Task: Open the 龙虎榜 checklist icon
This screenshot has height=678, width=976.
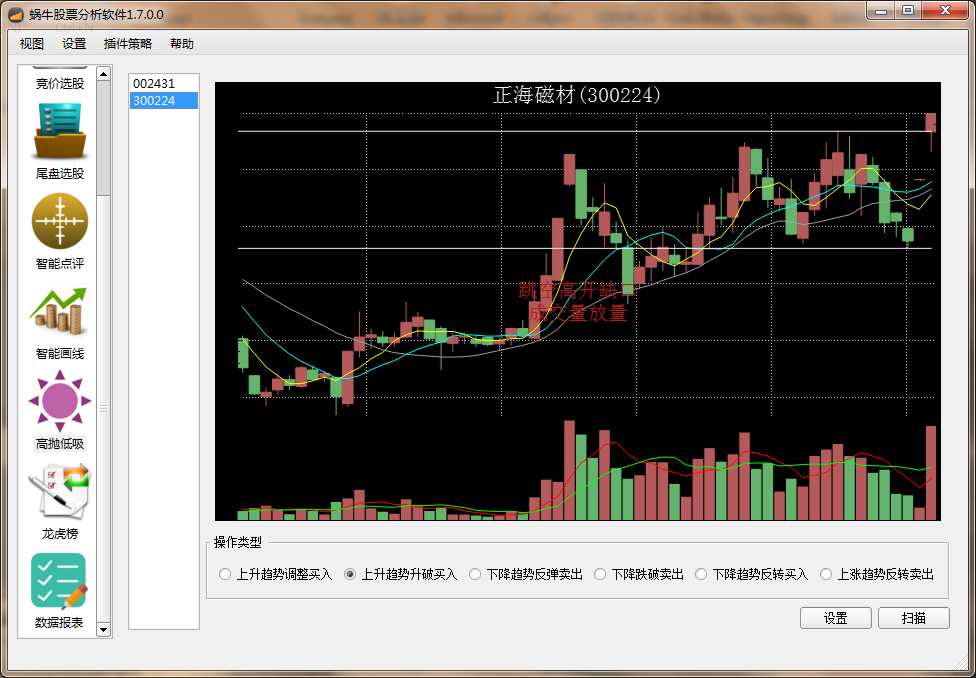Action: (60, 491)
